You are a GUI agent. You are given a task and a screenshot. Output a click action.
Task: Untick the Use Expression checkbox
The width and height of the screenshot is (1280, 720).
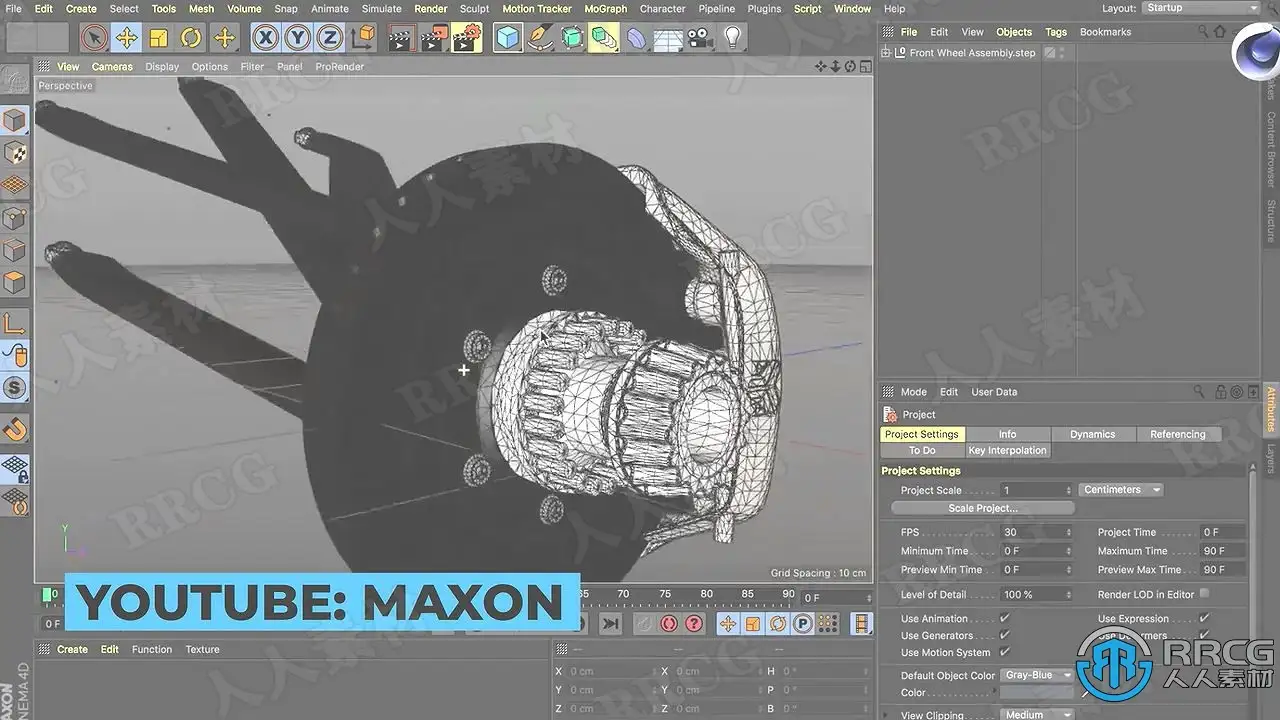(1204, 619)
